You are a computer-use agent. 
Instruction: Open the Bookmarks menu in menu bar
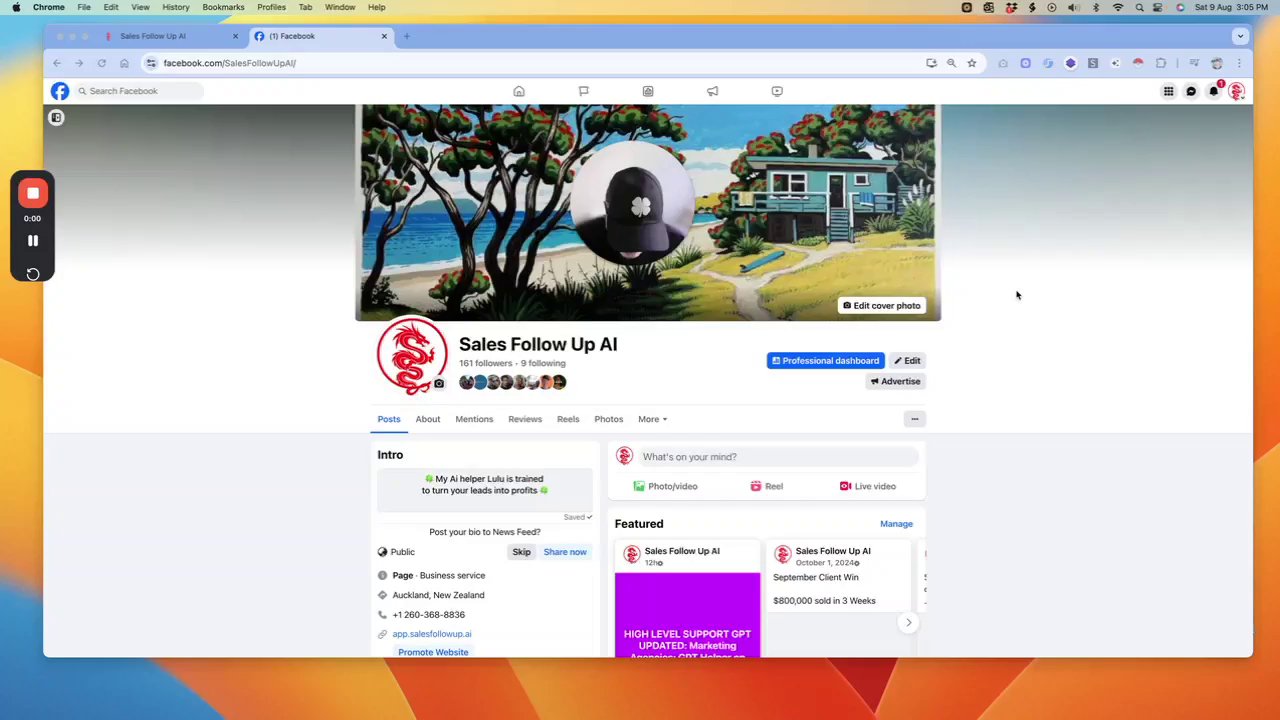click(x=223, y=7)
